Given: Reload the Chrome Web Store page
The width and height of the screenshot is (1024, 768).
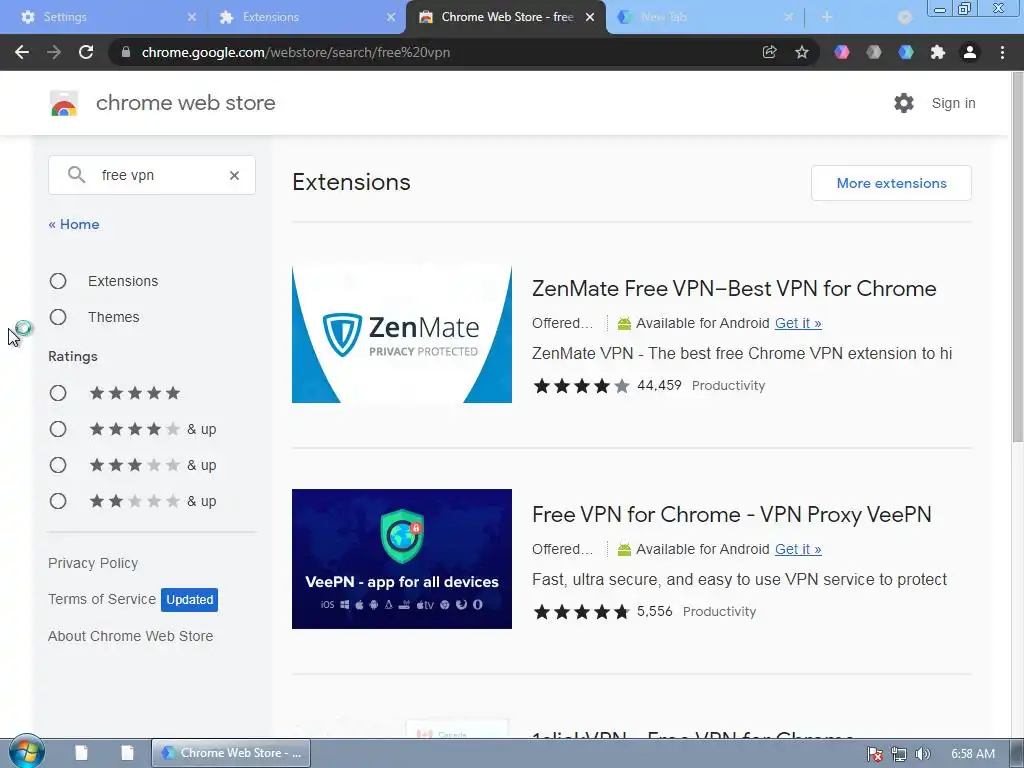Looking at the screenshot, I should 86,52.
